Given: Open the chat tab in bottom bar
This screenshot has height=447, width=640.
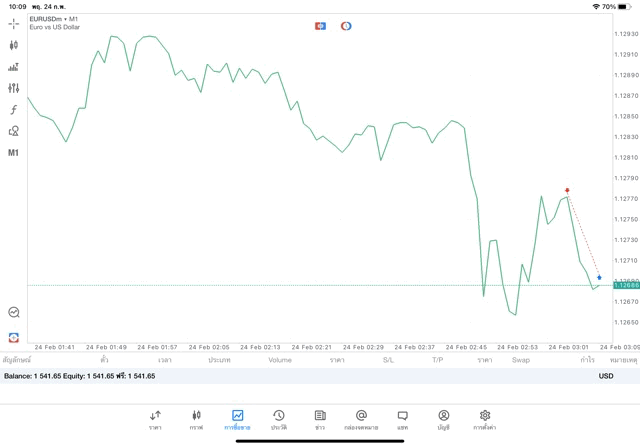Looking at the screenshot, I should tap(402, 420).
